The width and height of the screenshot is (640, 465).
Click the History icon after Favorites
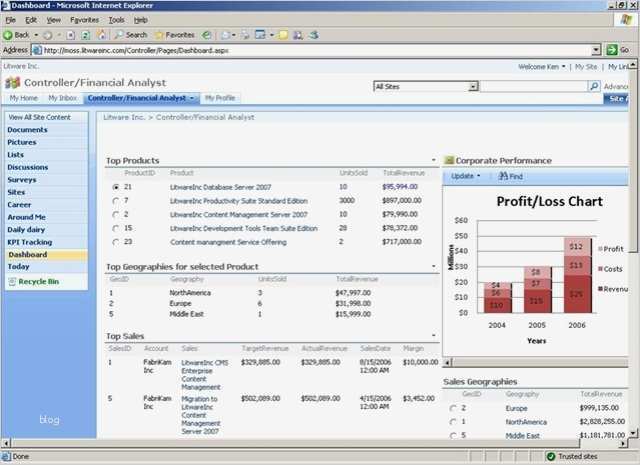coord(207,35)
